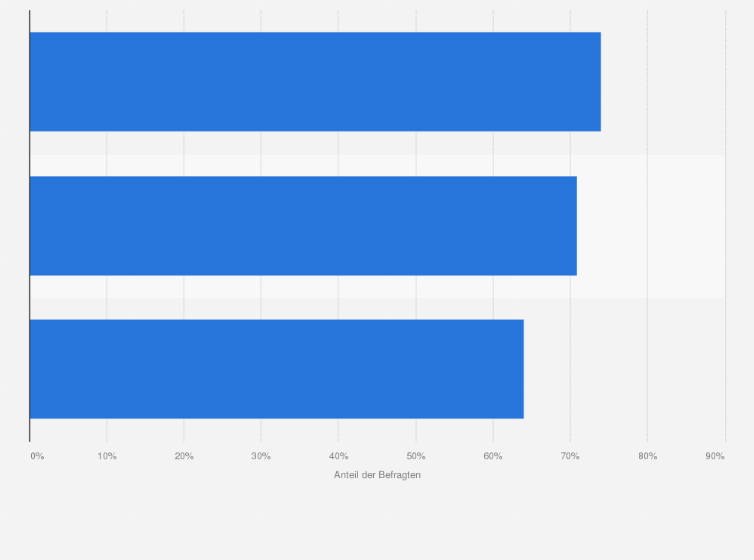754x560 pixels.
Task: Select the longest blue bar at the top
Action: (x=315, y=82)
